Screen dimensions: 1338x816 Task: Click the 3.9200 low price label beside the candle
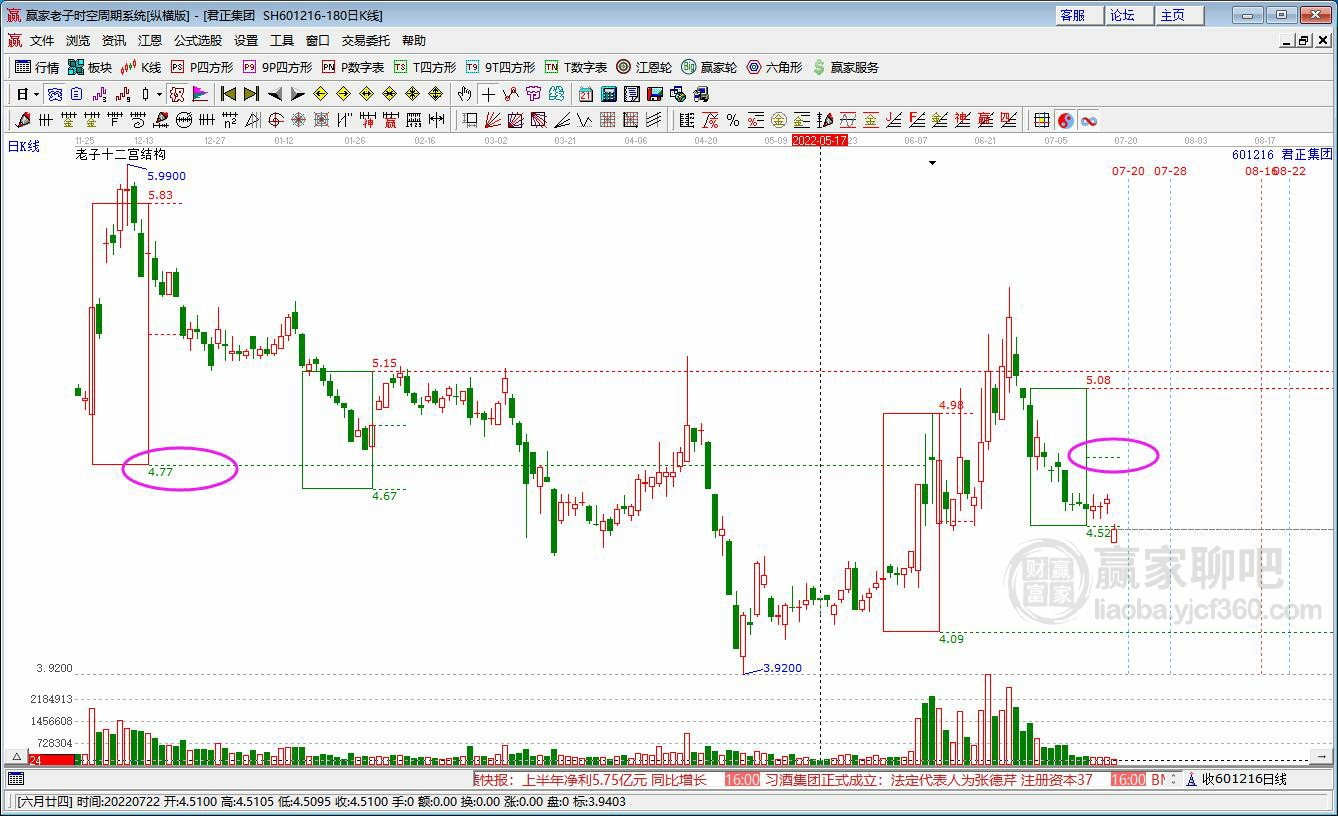pos(783,668)
